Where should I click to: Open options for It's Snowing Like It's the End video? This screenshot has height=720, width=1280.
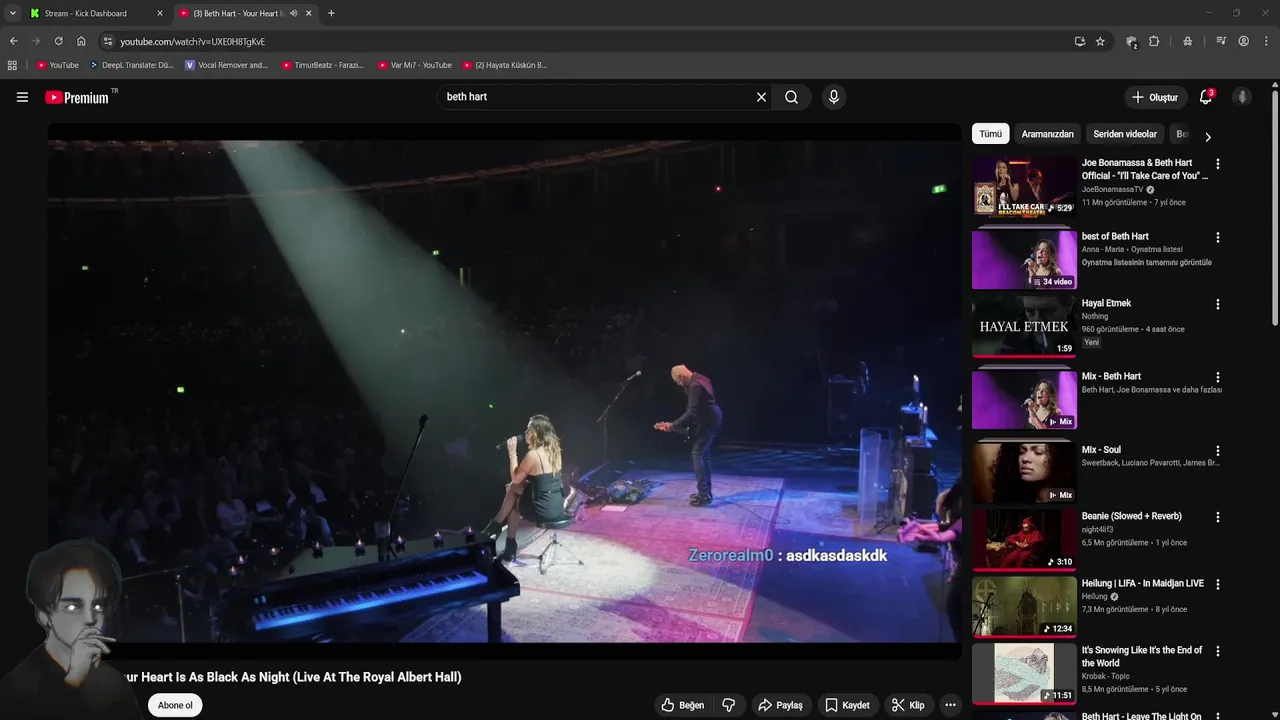tap(1217, 651)
